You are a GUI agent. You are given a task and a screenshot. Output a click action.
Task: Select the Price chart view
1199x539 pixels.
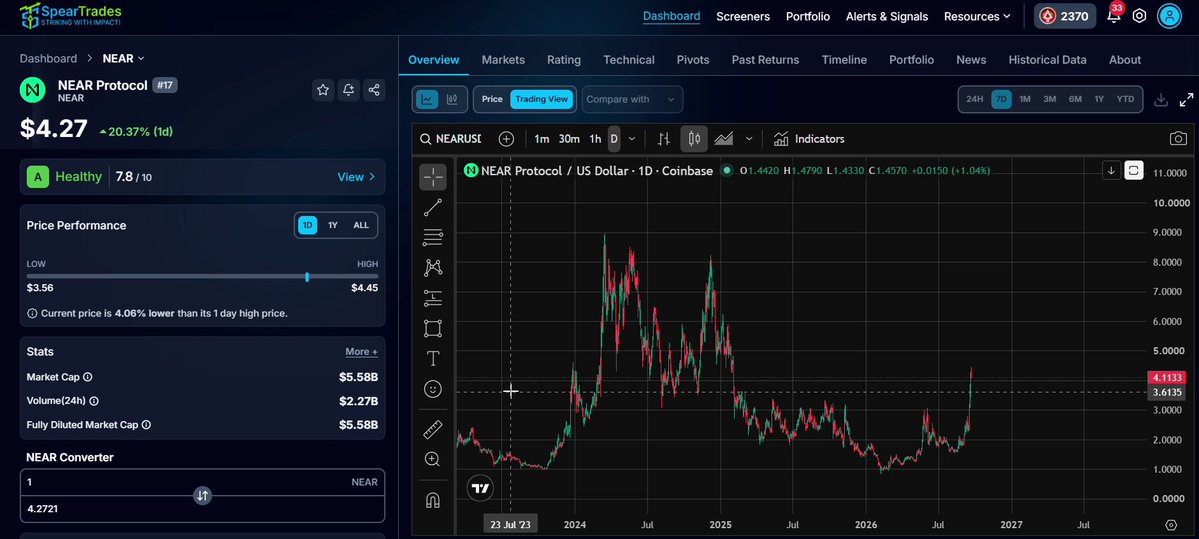point(492,99)
